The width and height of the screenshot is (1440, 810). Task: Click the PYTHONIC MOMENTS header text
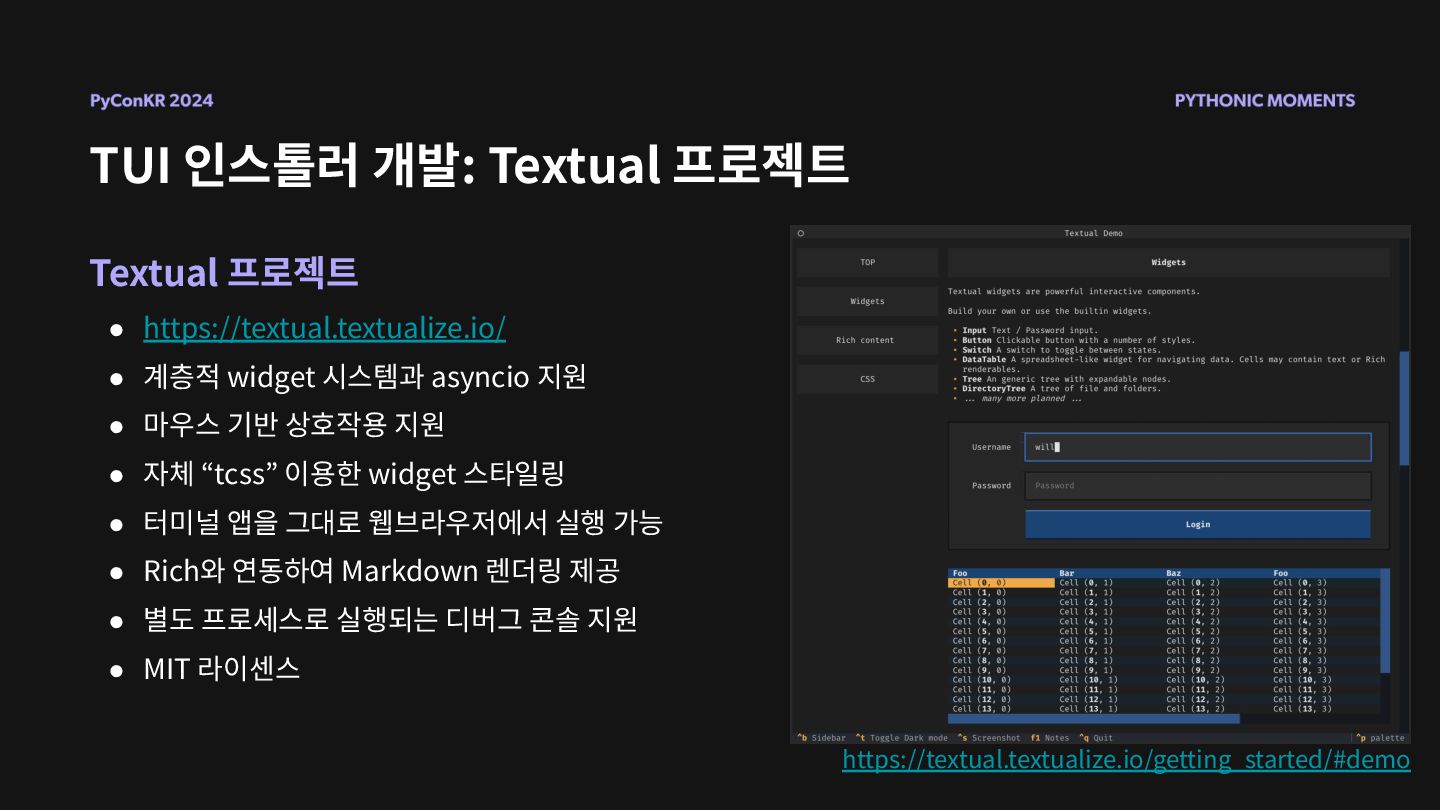(x=1265, y=100)
